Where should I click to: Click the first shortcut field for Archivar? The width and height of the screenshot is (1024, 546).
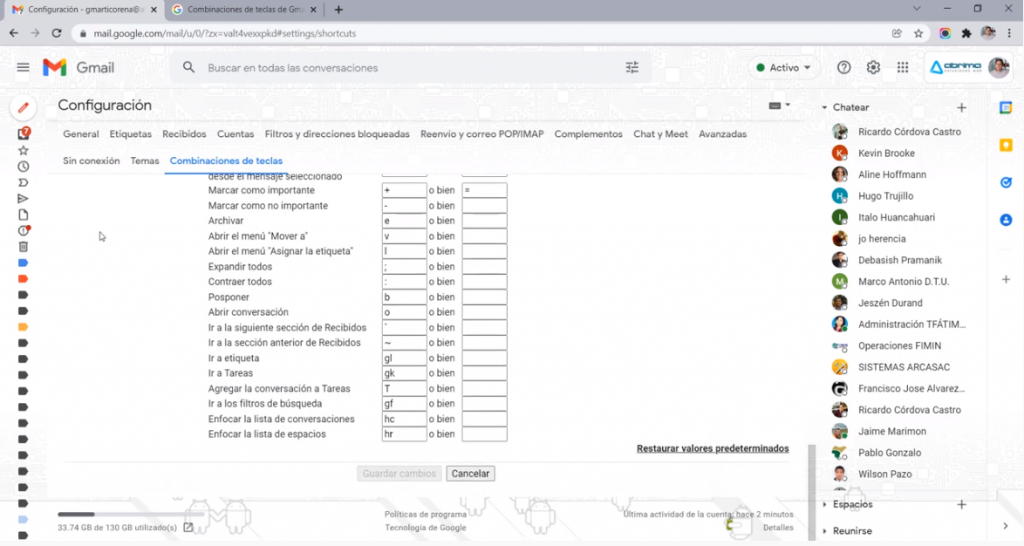point(404,221)
